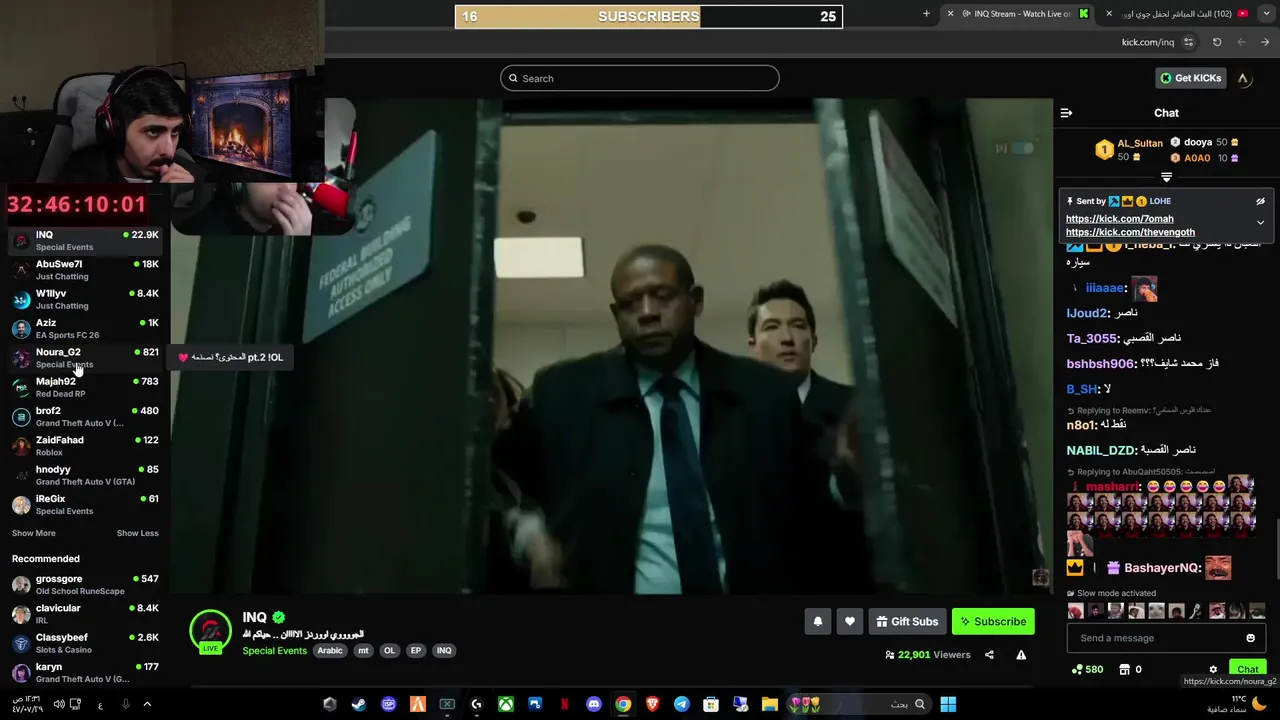
Task: Open site settings icon in address bar
Action: tap(1188, 42)
